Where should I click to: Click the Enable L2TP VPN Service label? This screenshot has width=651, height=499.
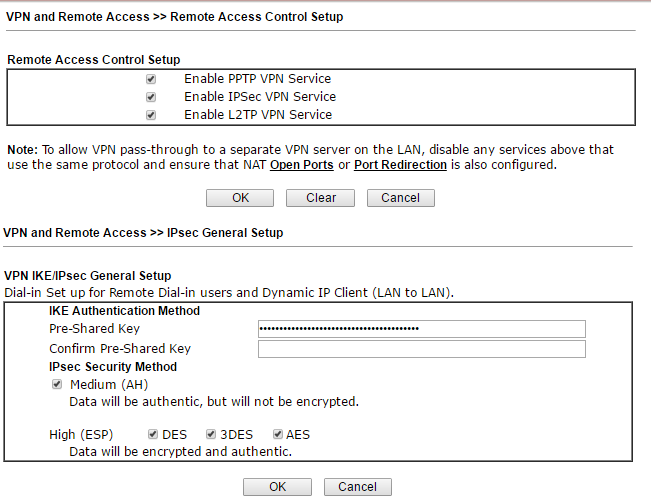coord(257,115)
